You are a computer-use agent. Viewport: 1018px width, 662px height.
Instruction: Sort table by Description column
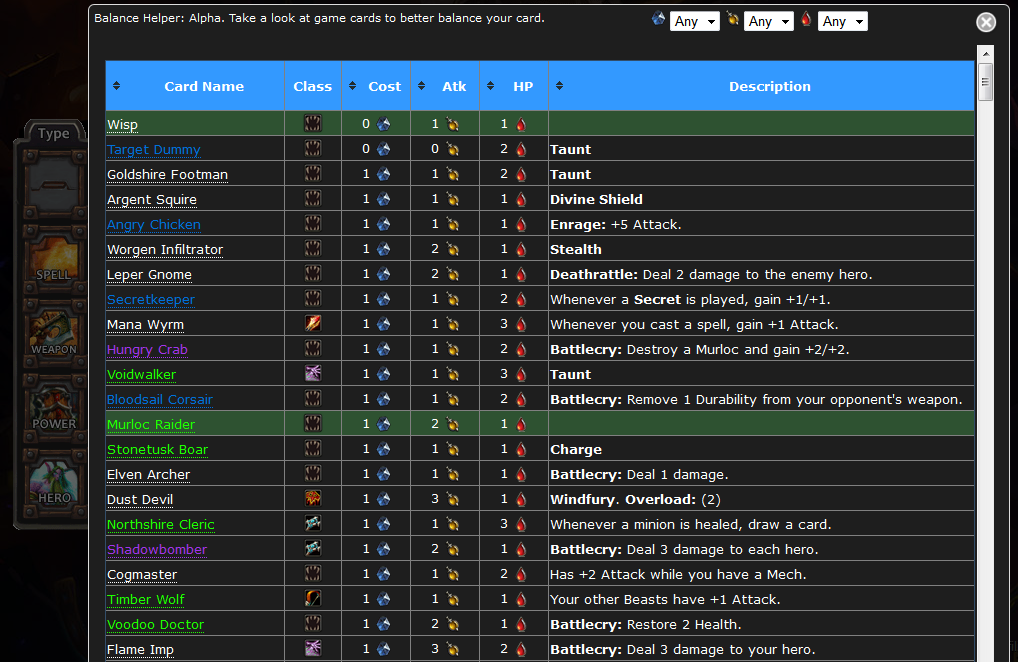pyautogui.click(x=559, y=86)
